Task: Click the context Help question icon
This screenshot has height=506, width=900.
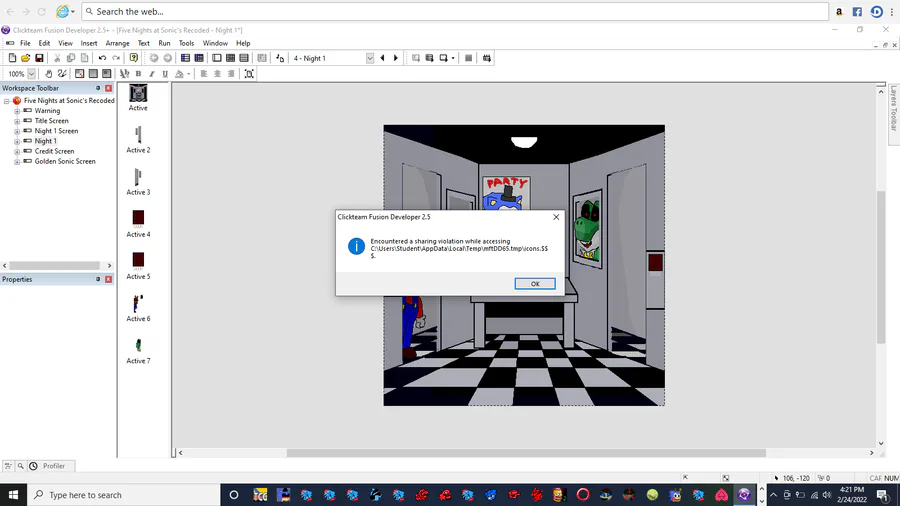Action: click(134, 58)
